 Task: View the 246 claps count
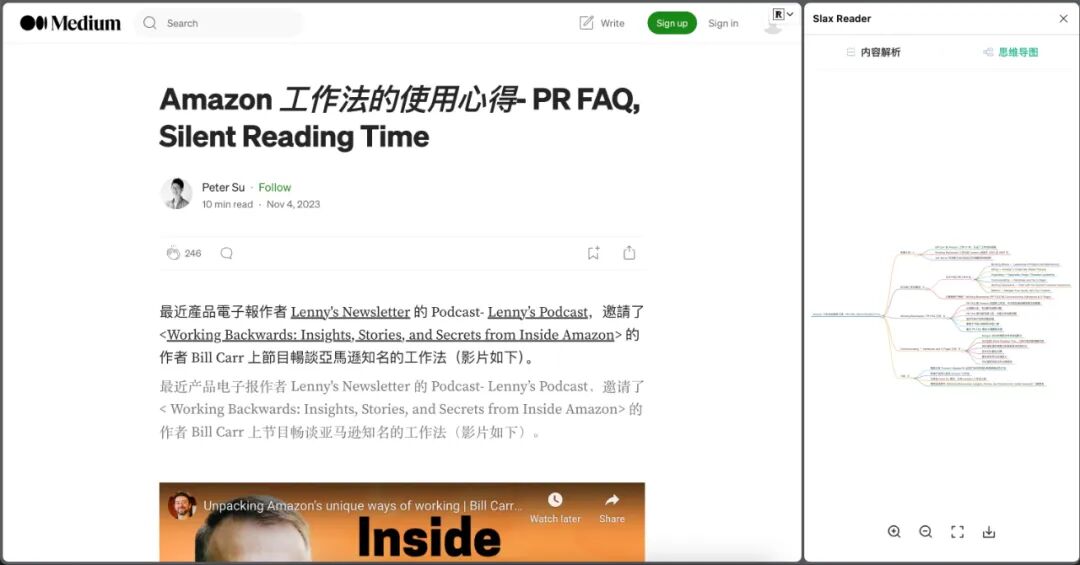point(193,253)
